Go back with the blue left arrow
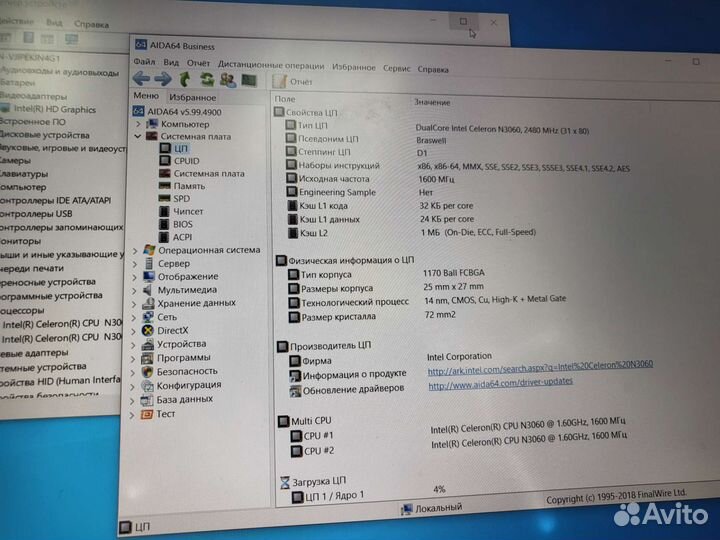720x540 pixels. tap(141, 79)
